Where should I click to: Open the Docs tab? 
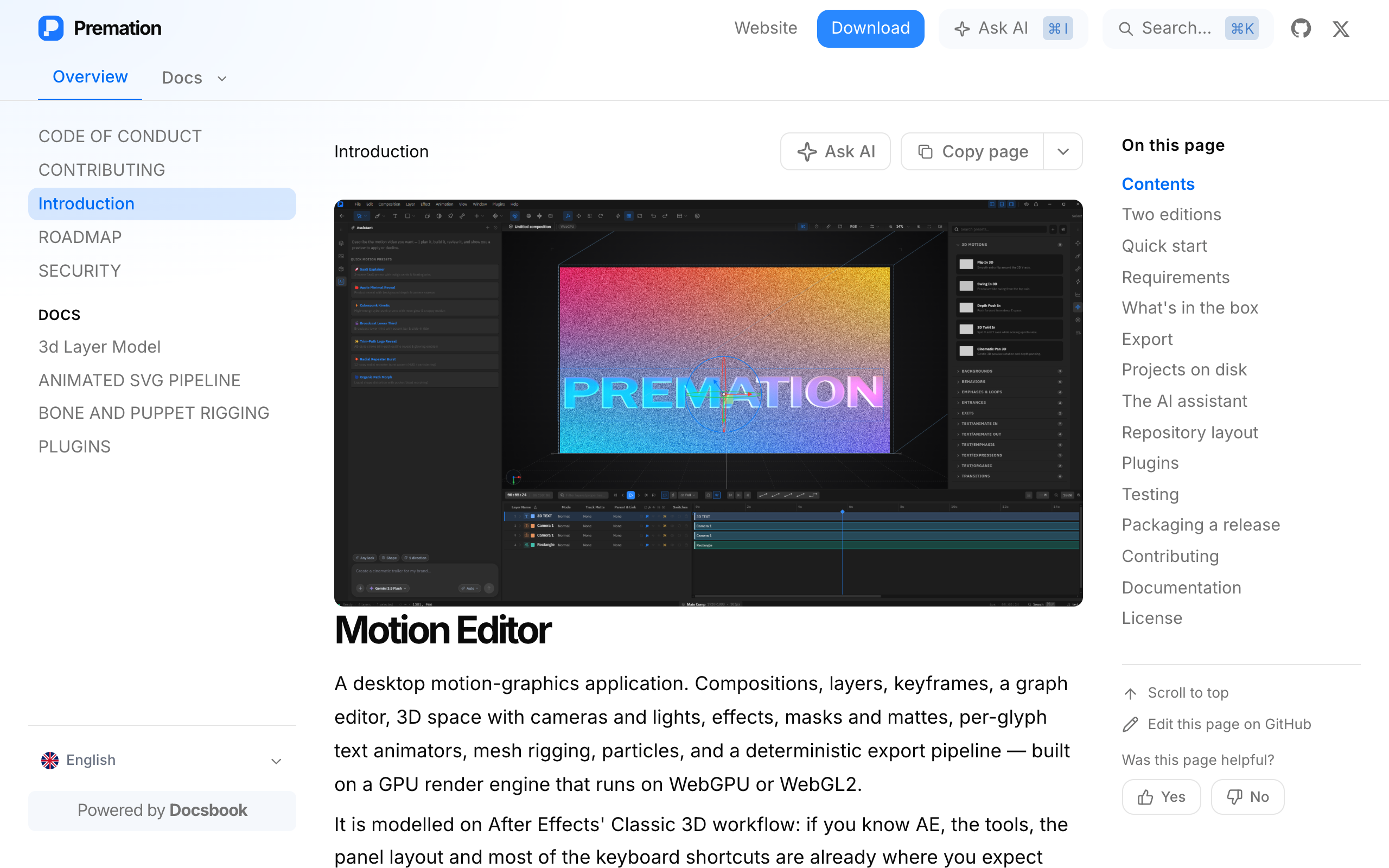point(182,78)
